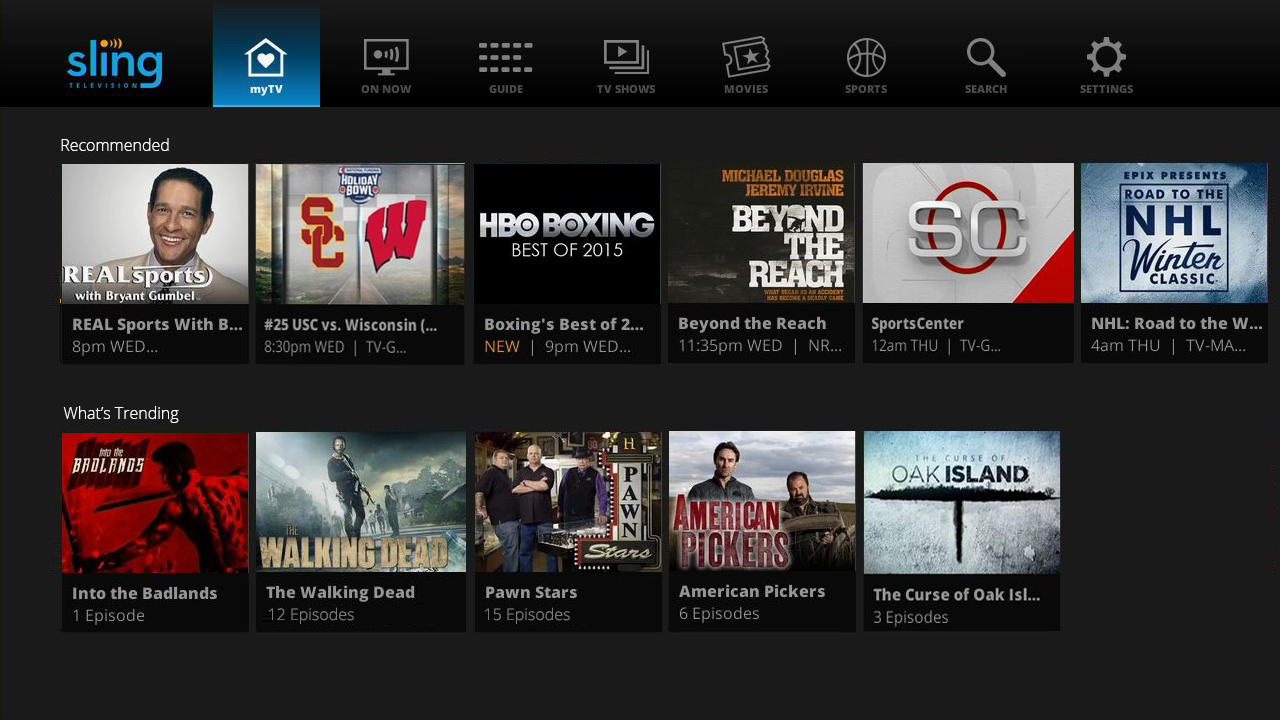This screenshot has width=1280, height=720.
Task: Open the Movies ticket icon
Action: pos(746,58)
